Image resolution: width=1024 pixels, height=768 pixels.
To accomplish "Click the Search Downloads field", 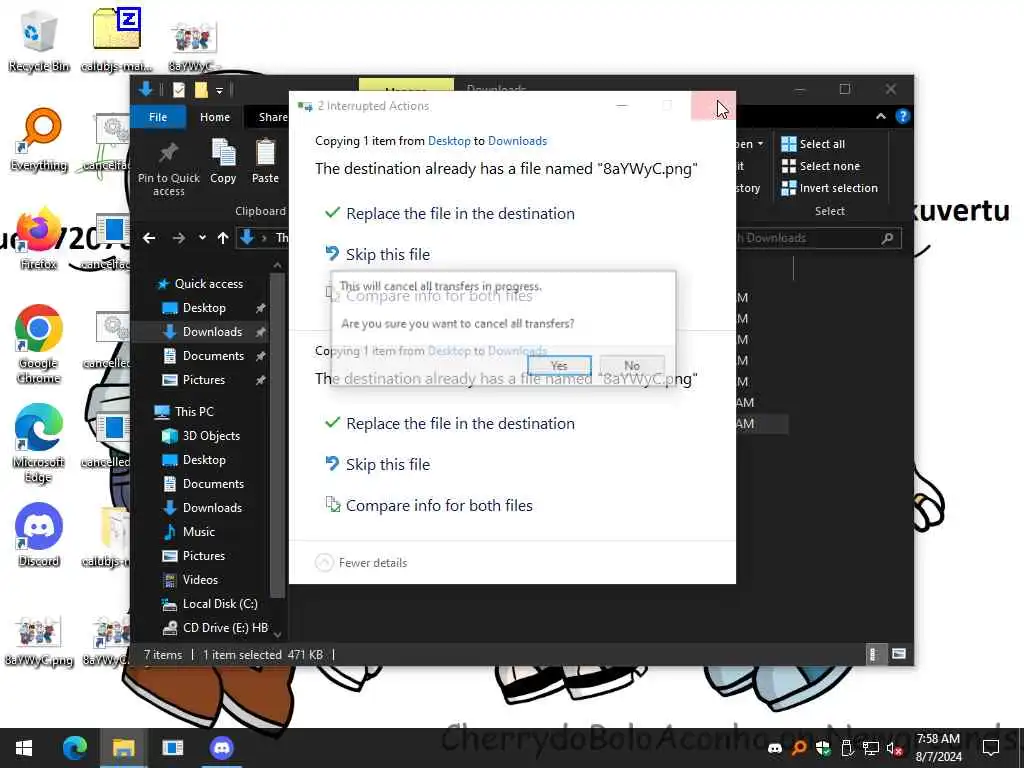I will (x=818, y=238).
